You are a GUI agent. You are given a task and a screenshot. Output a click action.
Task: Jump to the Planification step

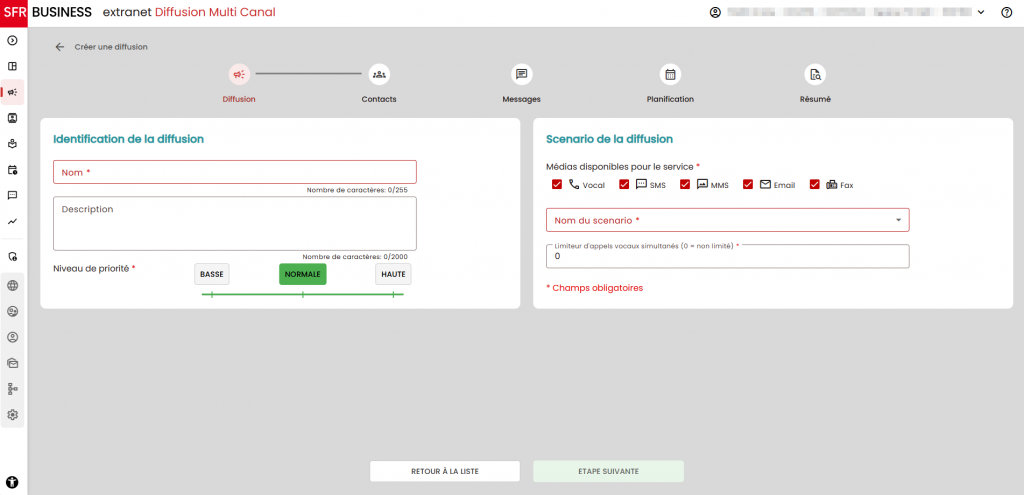pos(670,75)
